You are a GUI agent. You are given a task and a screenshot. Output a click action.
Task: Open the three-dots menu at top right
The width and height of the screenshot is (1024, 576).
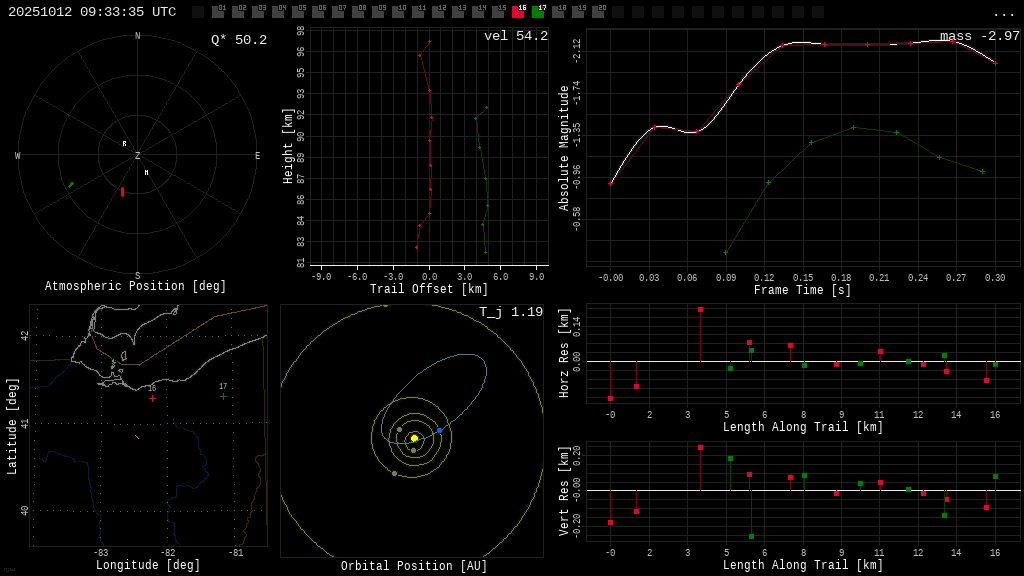tap(1003, 13)
